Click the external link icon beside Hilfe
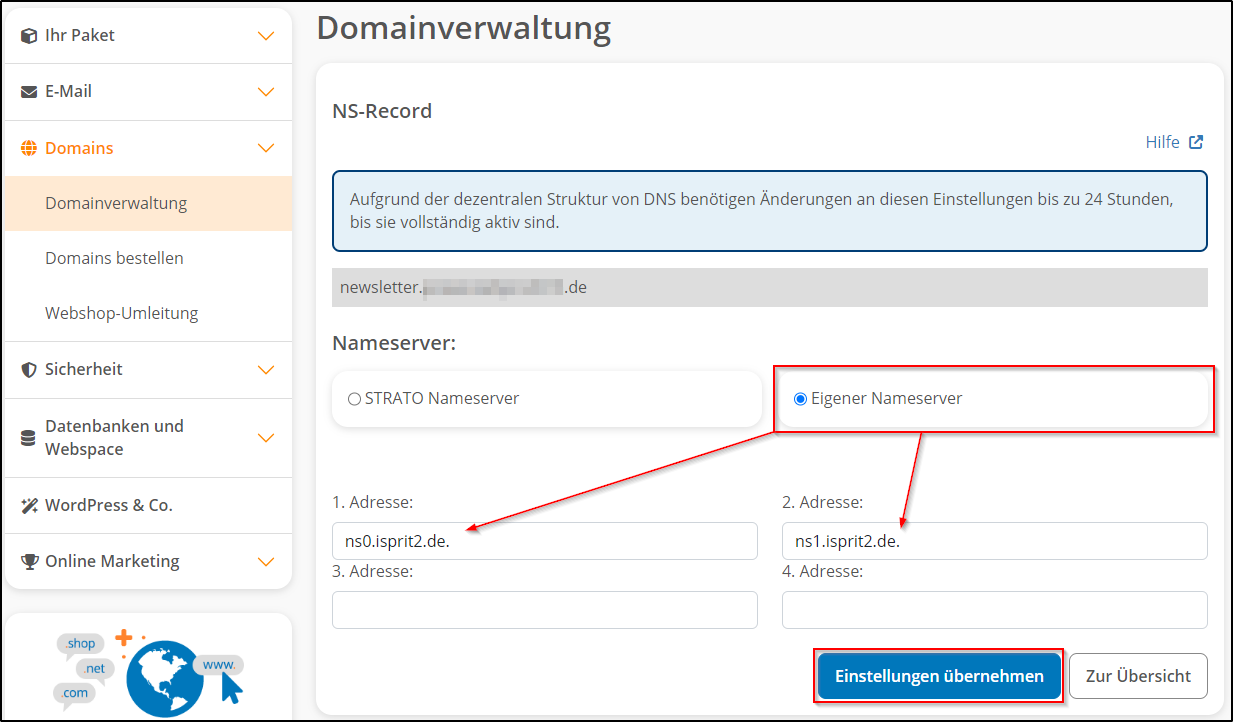Screen dimensions: 1233x722 [1196, 142]
